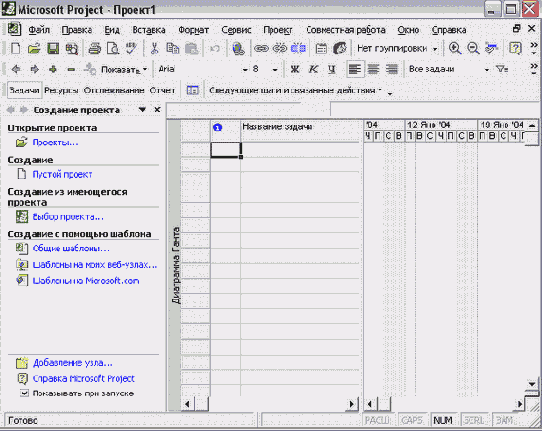Toggle bold Ж formatting
The width and height of the screenshot is (542, 431).
[x=295, y=69]
